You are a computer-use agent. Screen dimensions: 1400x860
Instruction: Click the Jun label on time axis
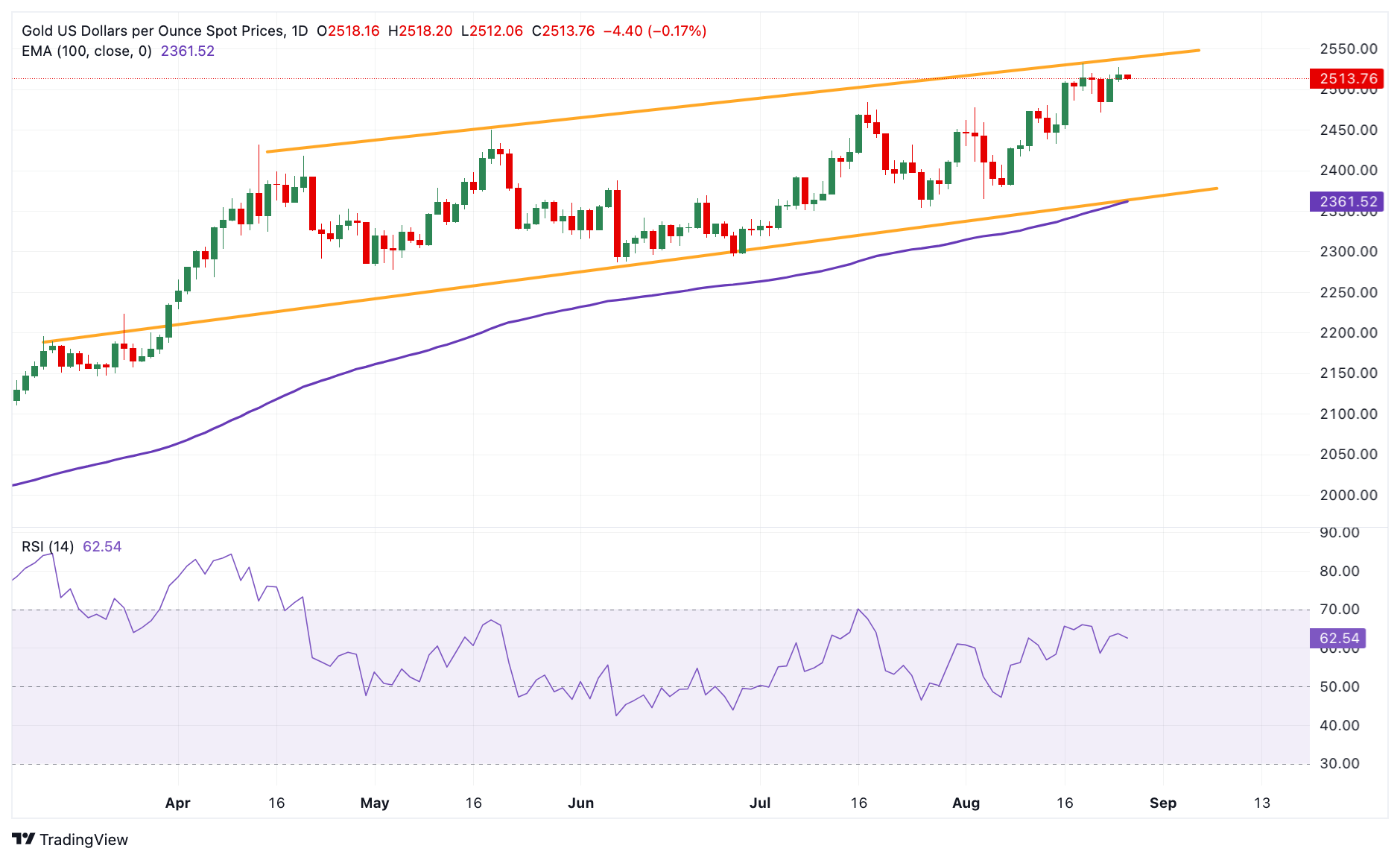point(580,803)
